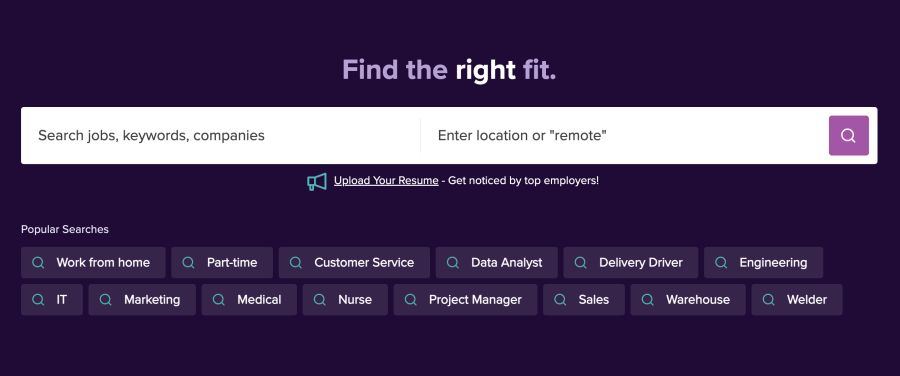Click the magnifier icon in the Nurse chip
Viewport: 900px width, 376px height.
[320, 300]
